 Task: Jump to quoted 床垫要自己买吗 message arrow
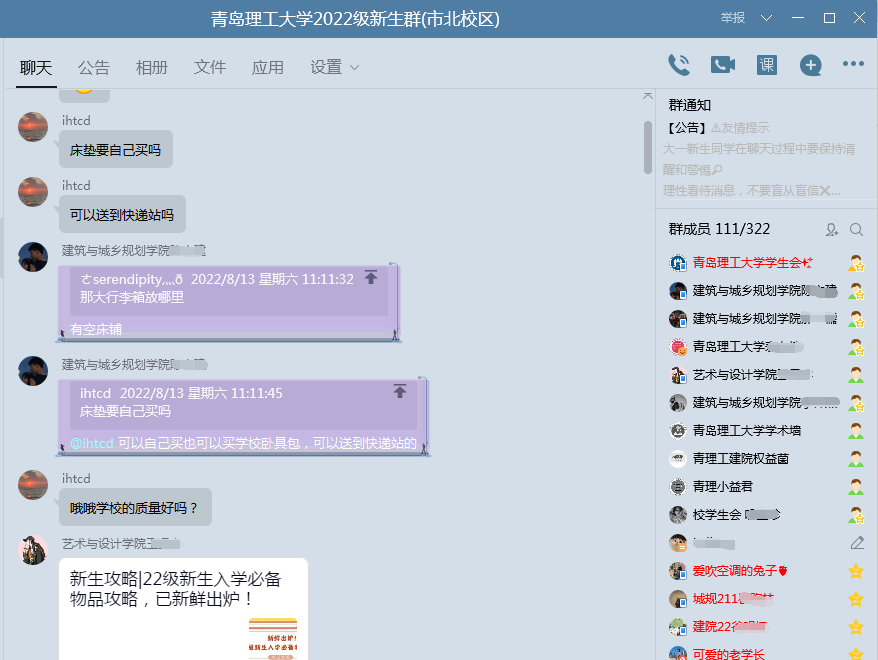(x=400, y=392)
